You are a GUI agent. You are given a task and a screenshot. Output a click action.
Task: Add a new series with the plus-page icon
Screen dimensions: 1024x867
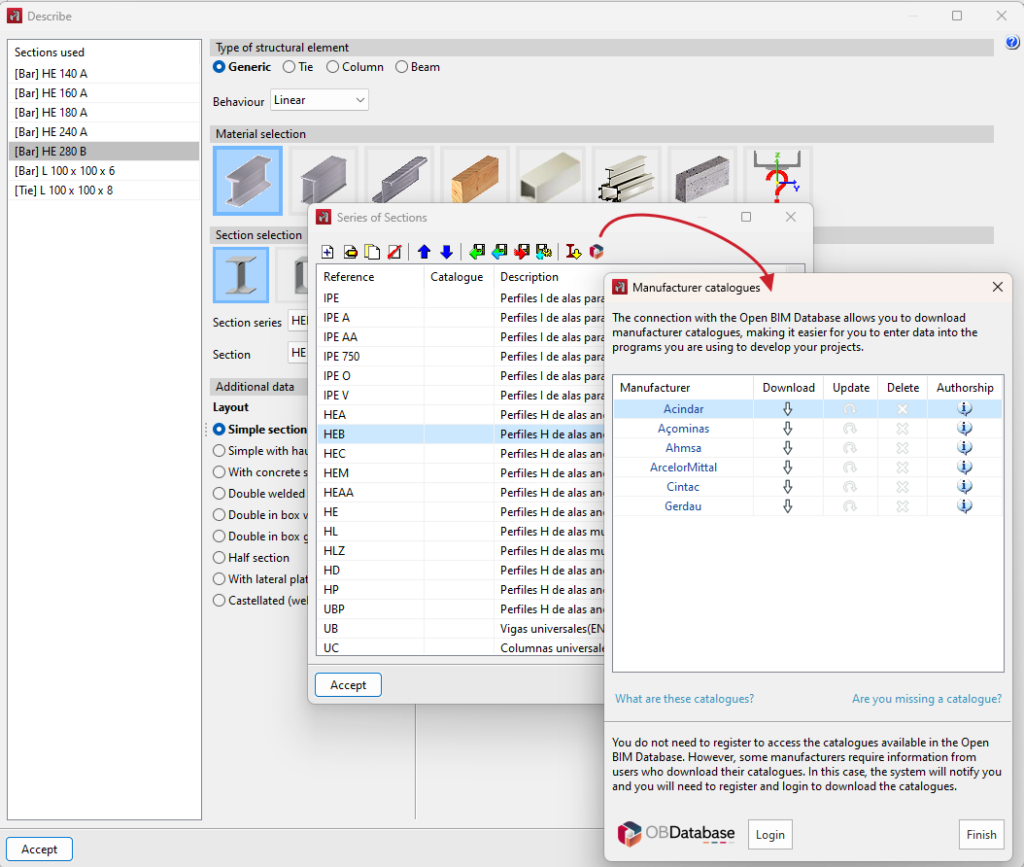coord(328,252)
